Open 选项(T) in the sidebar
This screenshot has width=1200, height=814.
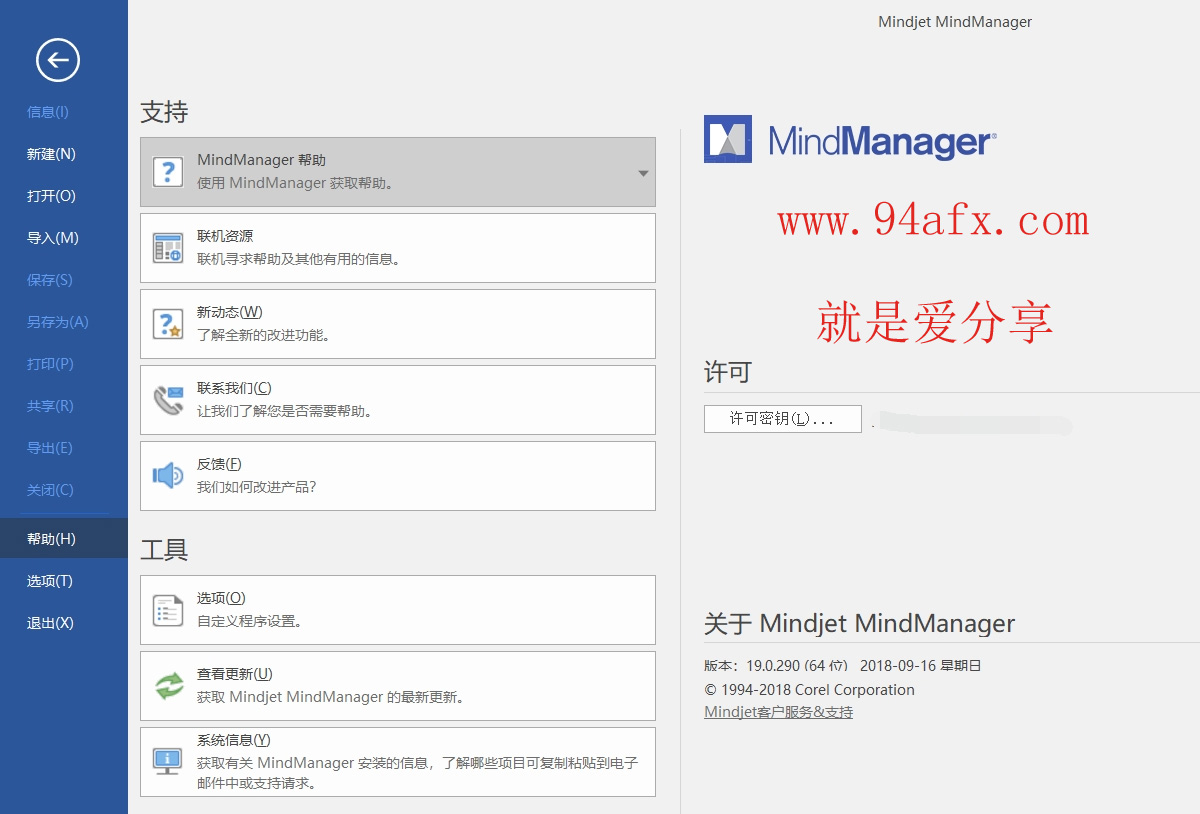tap(50, 581)
